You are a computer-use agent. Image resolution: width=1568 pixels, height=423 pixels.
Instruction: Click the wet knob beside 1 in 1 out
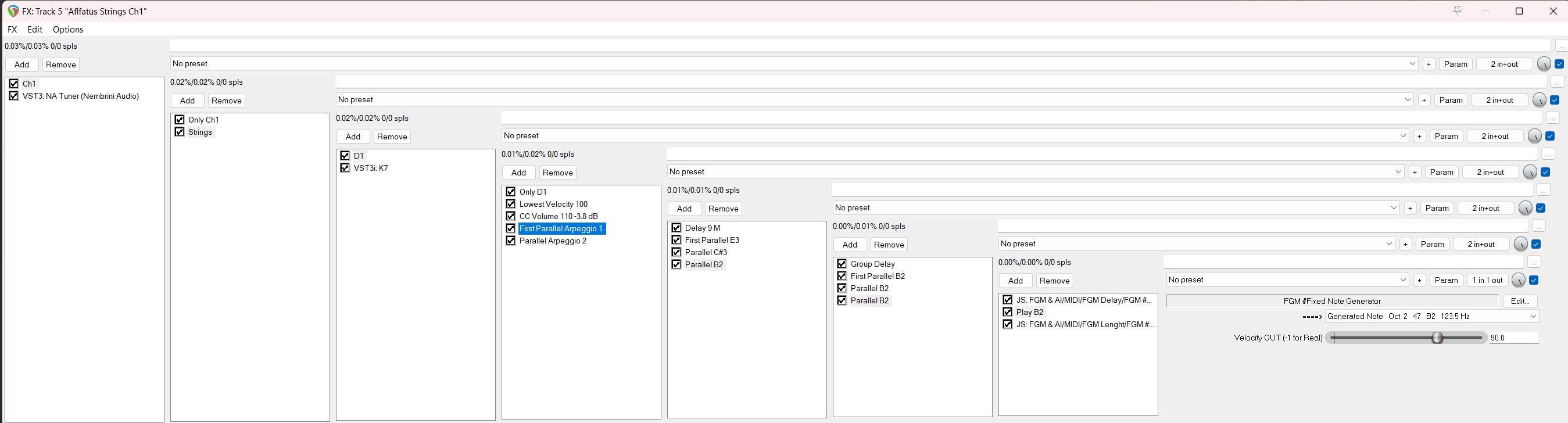1519,280
